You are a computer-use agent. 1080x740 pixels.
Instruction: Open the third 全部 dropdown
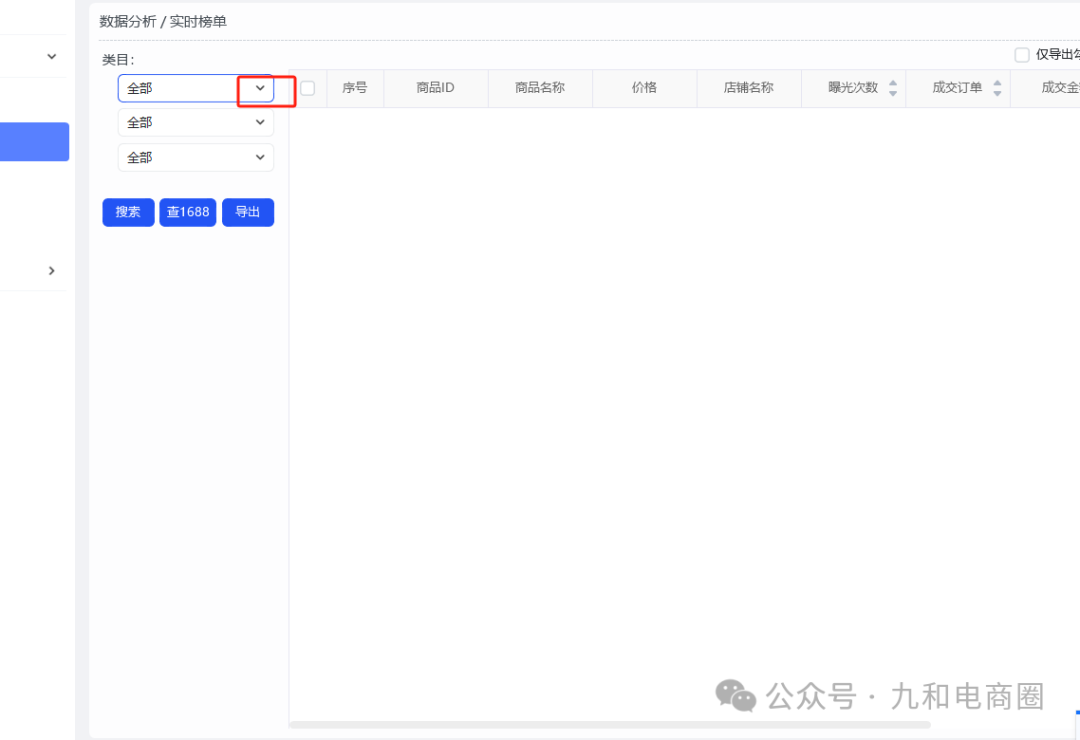pyautogui.click(x=195, y=157)
